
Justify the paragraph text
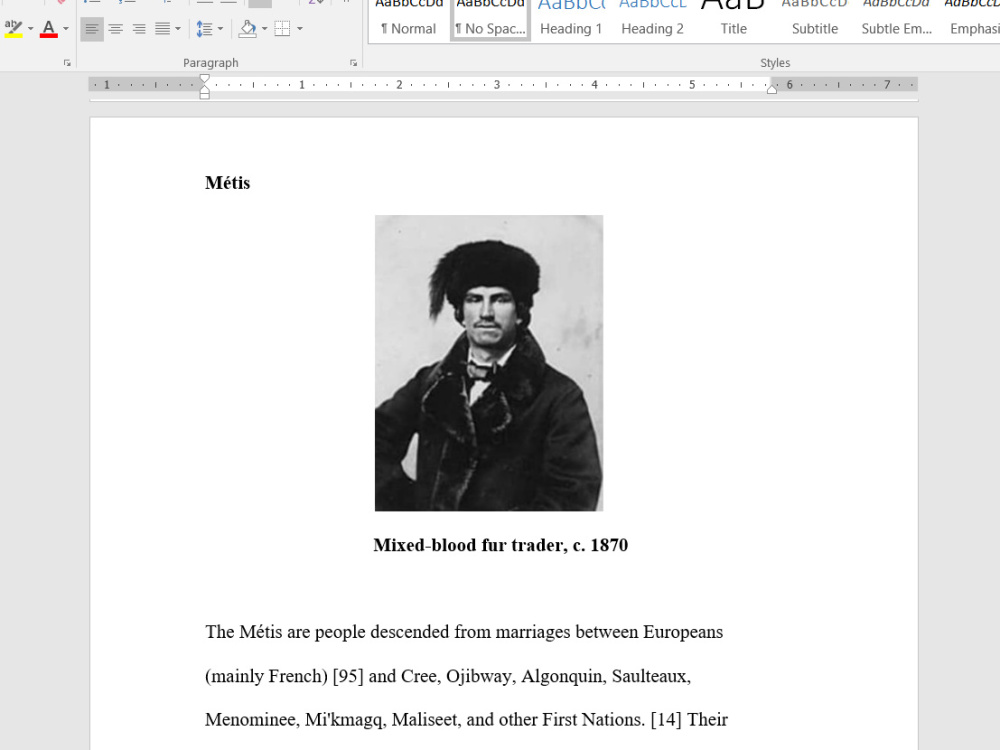163,29
